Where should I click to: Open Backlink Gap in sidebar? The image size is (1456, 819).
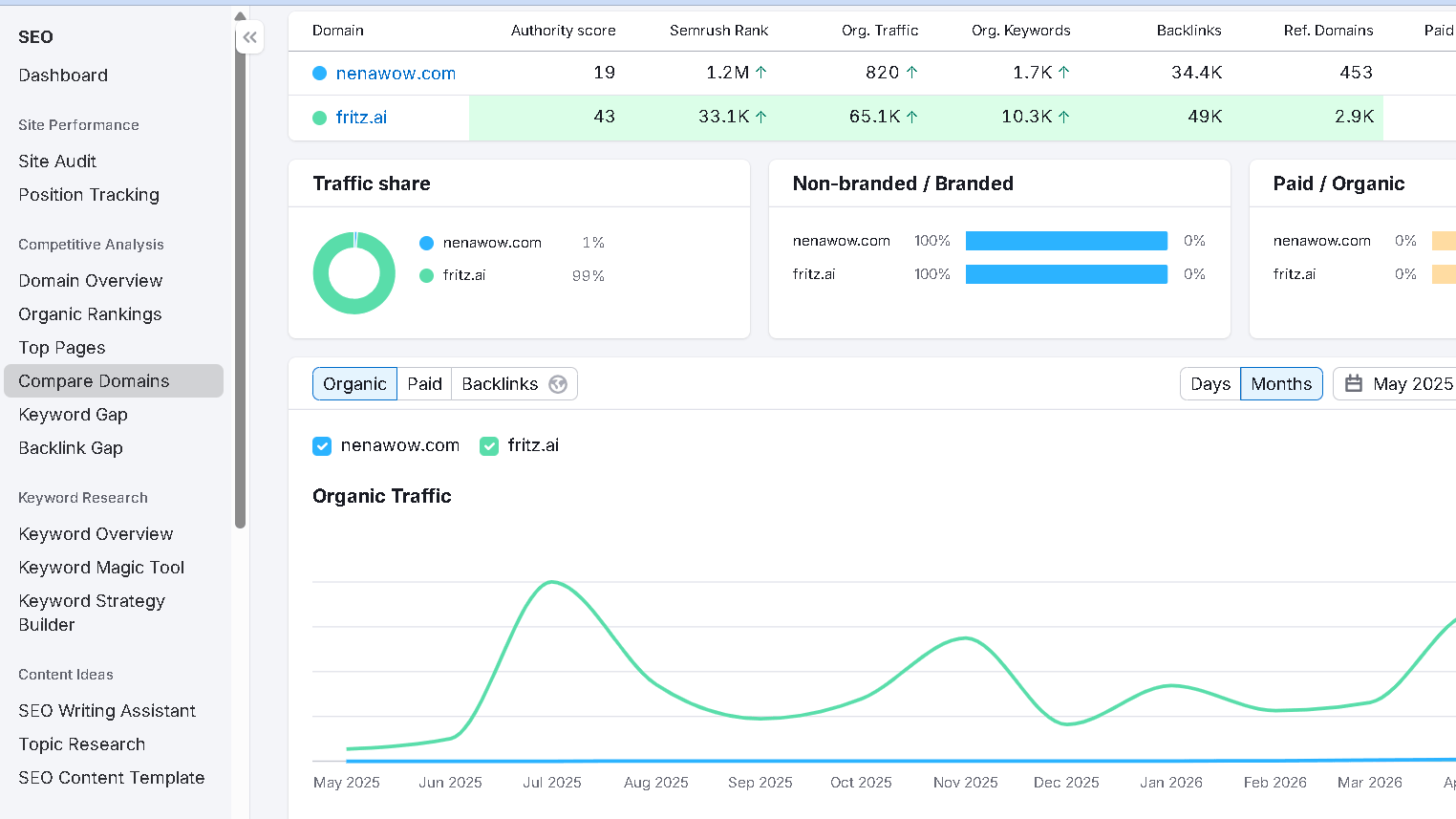71,448
